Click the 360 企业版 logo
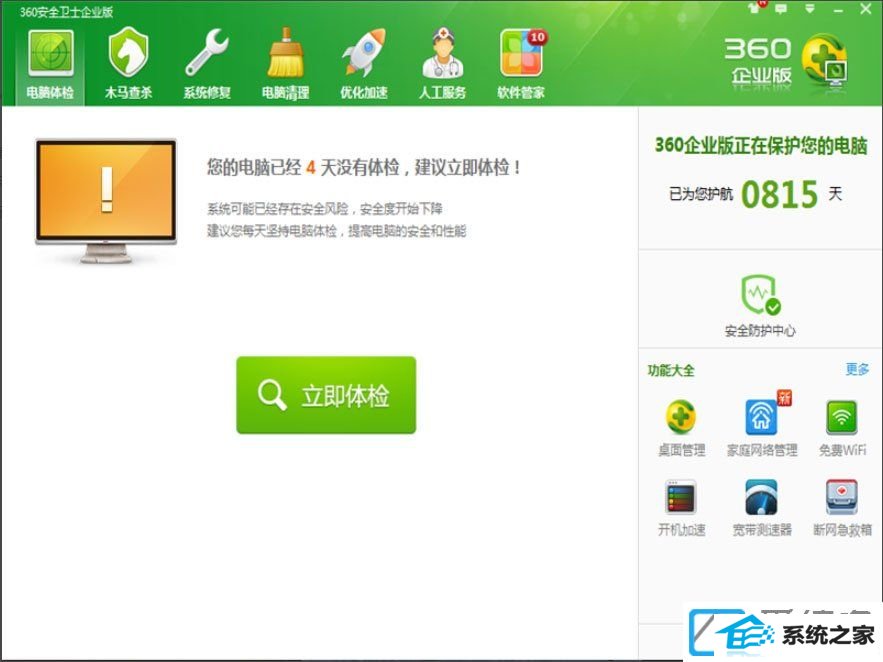The image size is (883, 662). 786,63
